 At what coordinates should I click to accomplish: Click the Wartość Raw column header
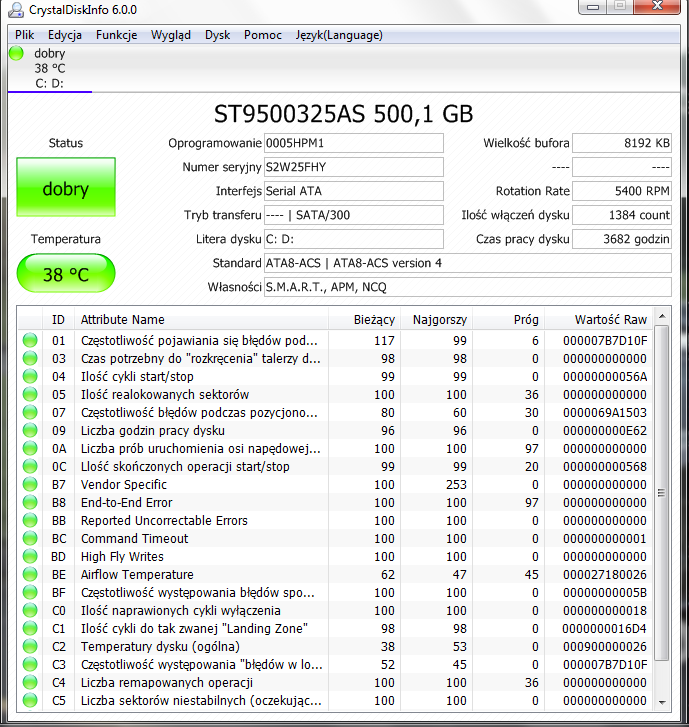[598, 319]
